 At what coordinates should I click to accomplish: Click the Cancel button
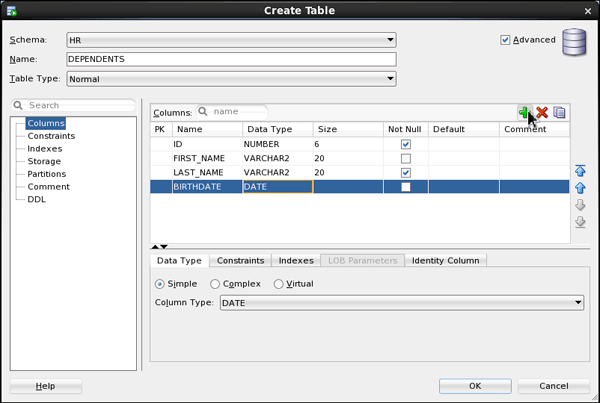pos(553,386)
